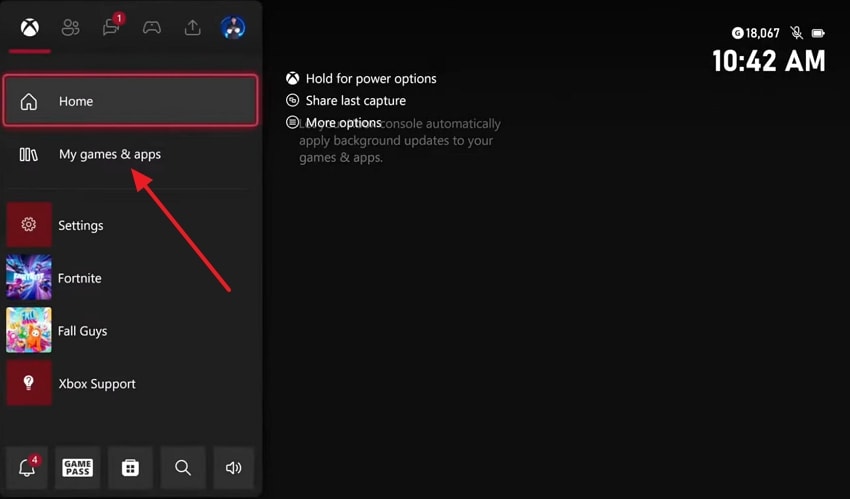Click the Fortnite game thumbnail

click(29, 277)
